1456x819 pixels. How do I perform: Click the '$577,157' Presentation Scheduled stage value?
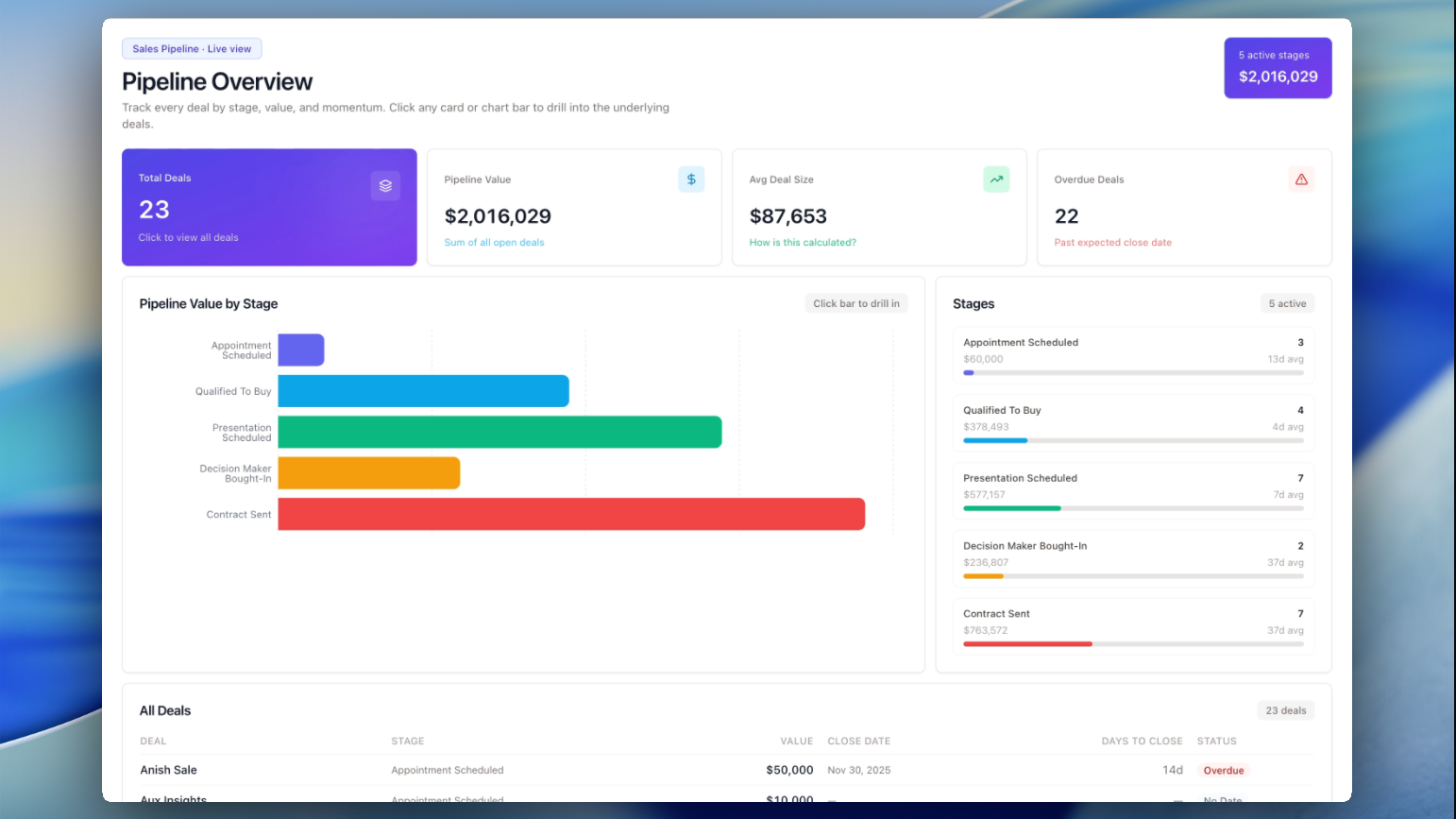point(984,495)
